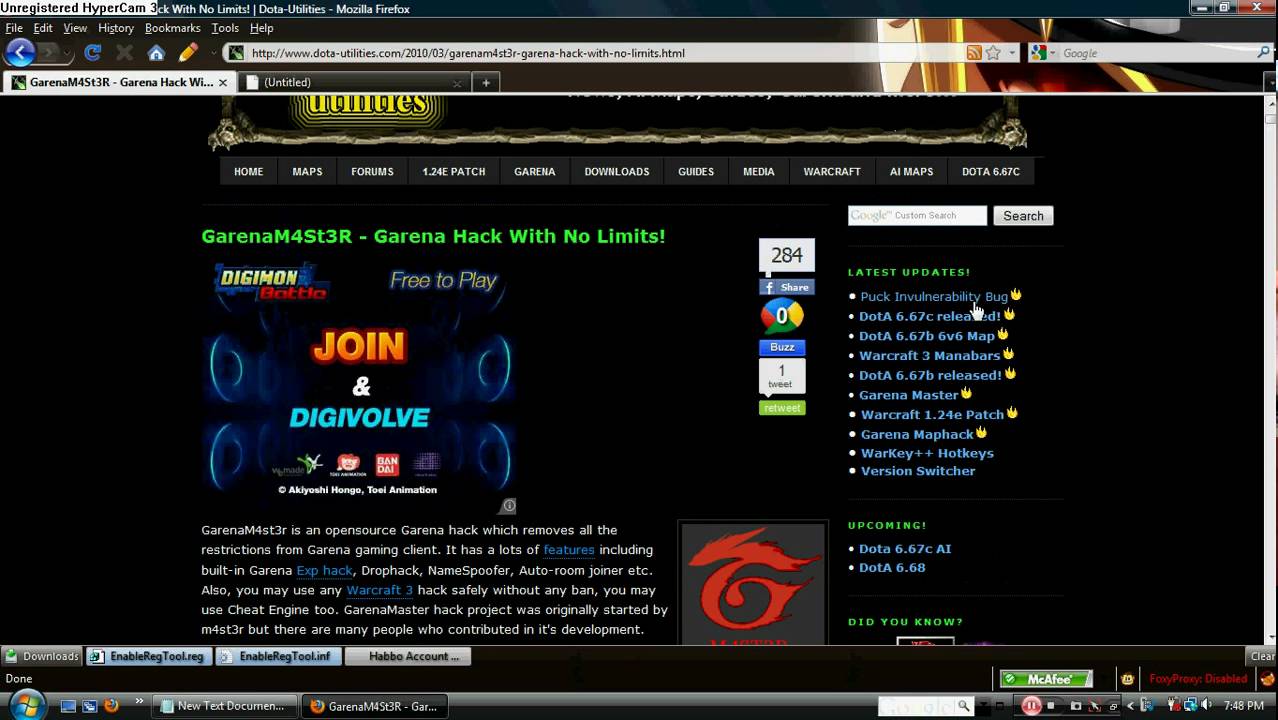Image resolution: width=1278 pixels, height=720 pixels.
Task: Click the RSS feed icon in address bar
Action: [973, 53]
